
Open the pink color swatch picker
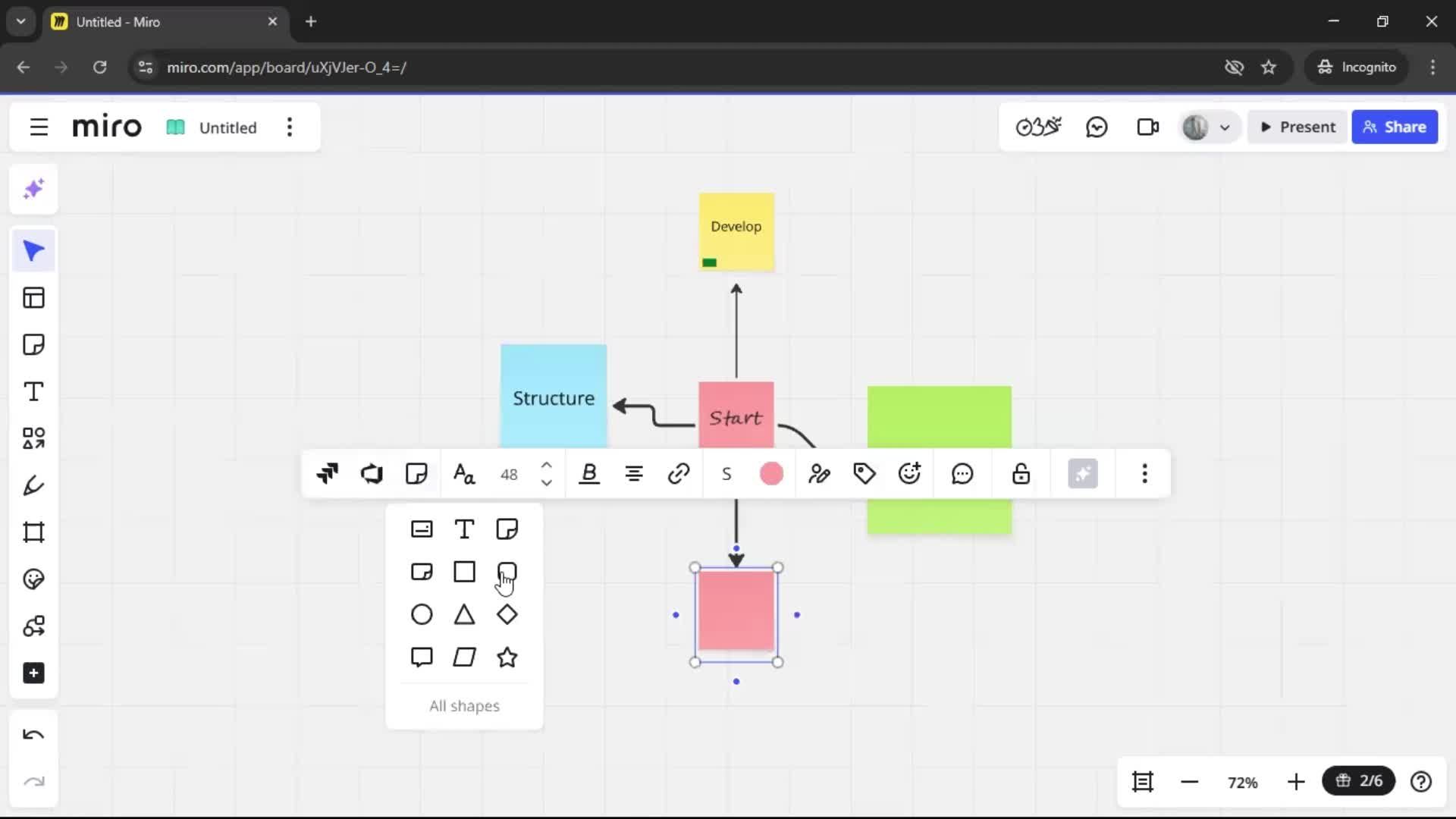[771, 474]
